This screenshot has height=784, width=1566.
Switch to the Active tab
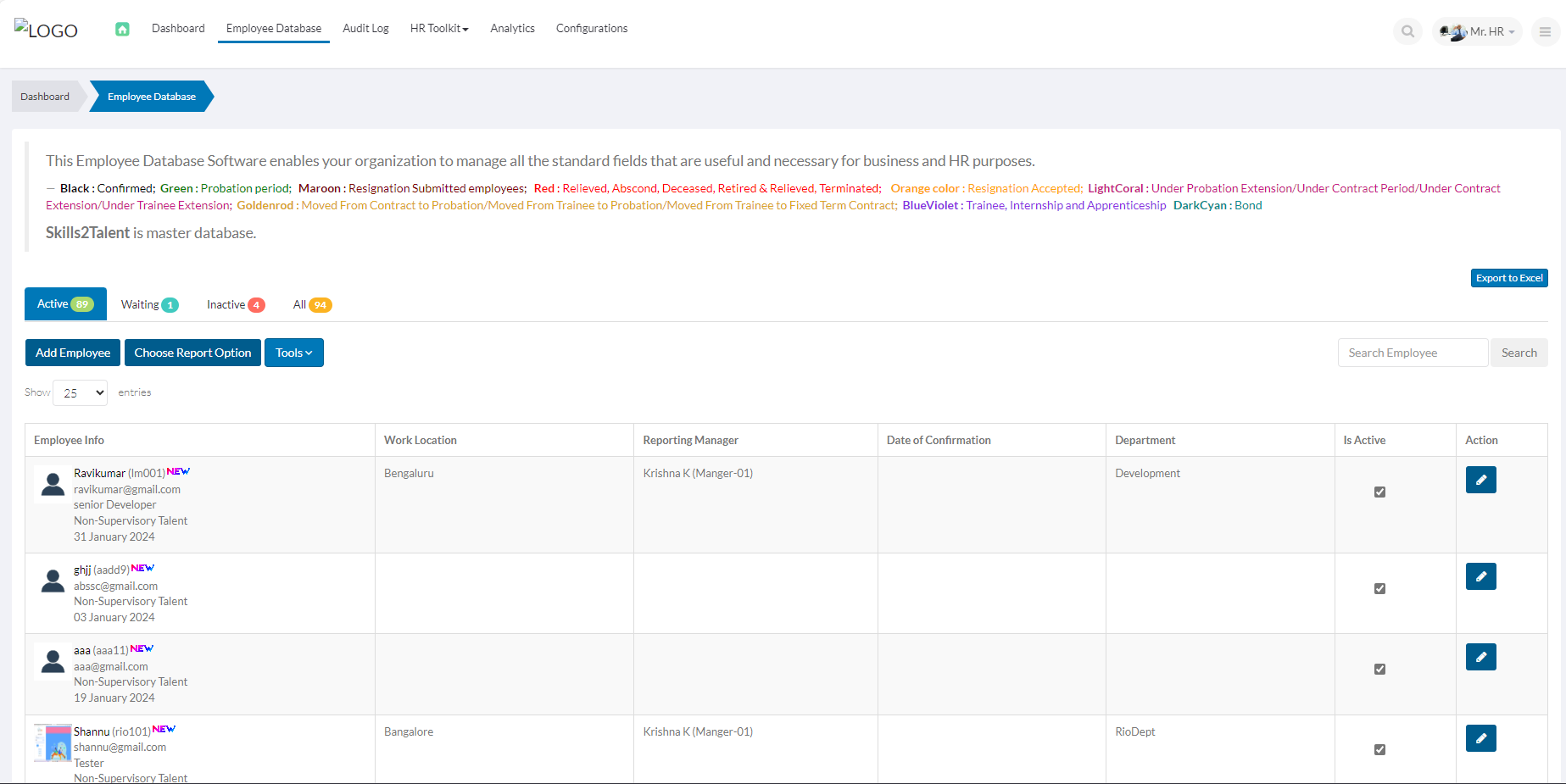[65, 303]
